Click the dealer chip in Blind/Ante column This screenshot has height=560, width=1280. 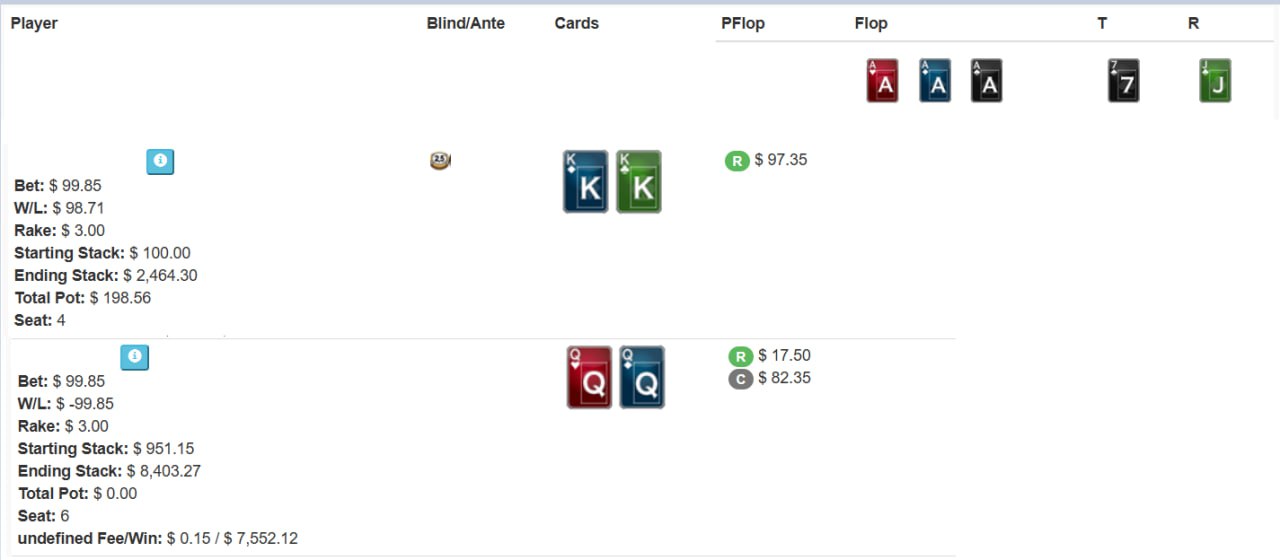point(439,160)
